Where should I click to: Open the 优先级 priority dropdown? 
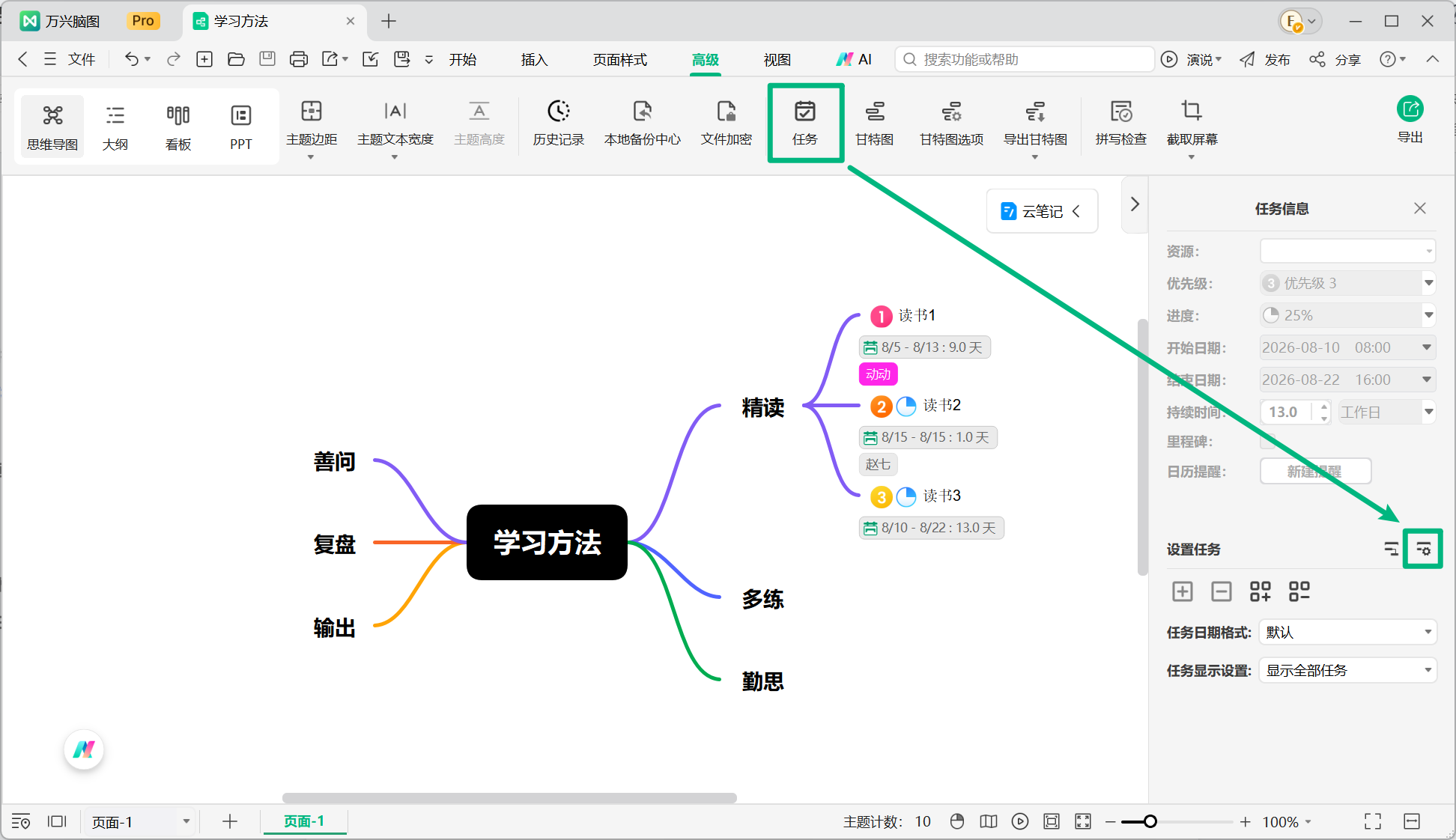[1347, 283]
